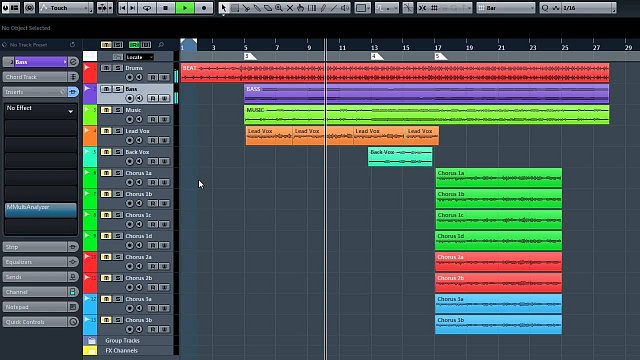Open the track search magnifier
This screenshot has width=640, height=360.
click(x=161, y=44)
